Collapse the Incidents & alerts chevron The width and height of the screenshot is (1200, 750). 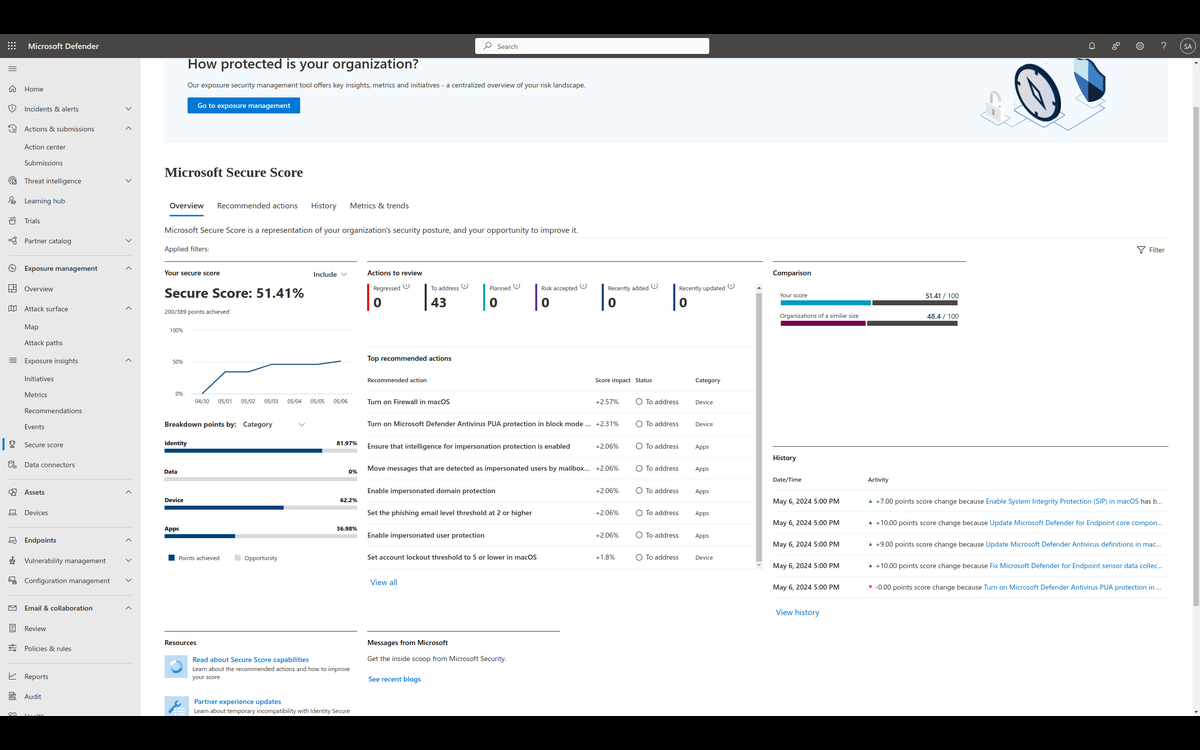128,109
